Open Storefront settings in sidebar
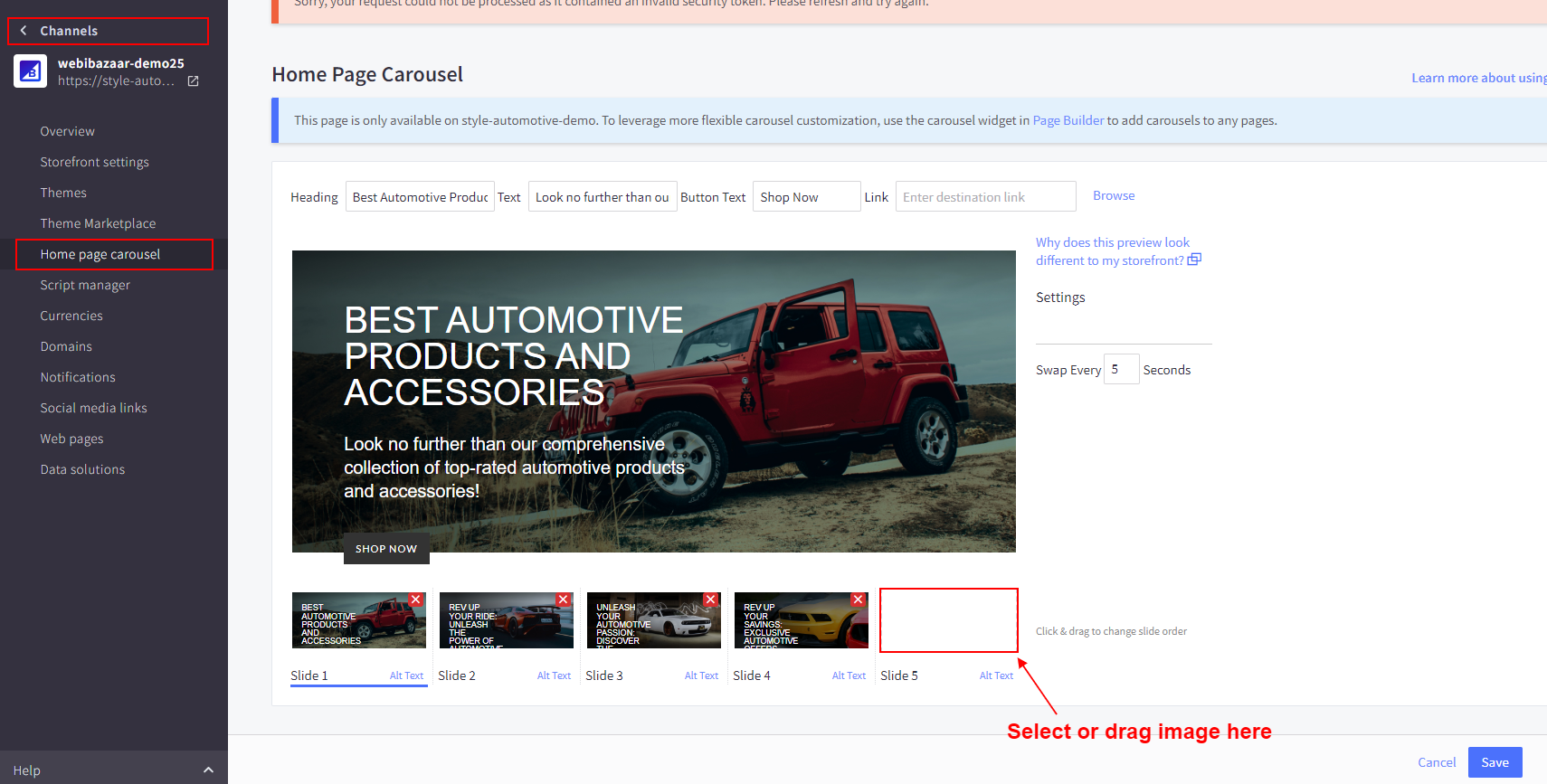 94,162
